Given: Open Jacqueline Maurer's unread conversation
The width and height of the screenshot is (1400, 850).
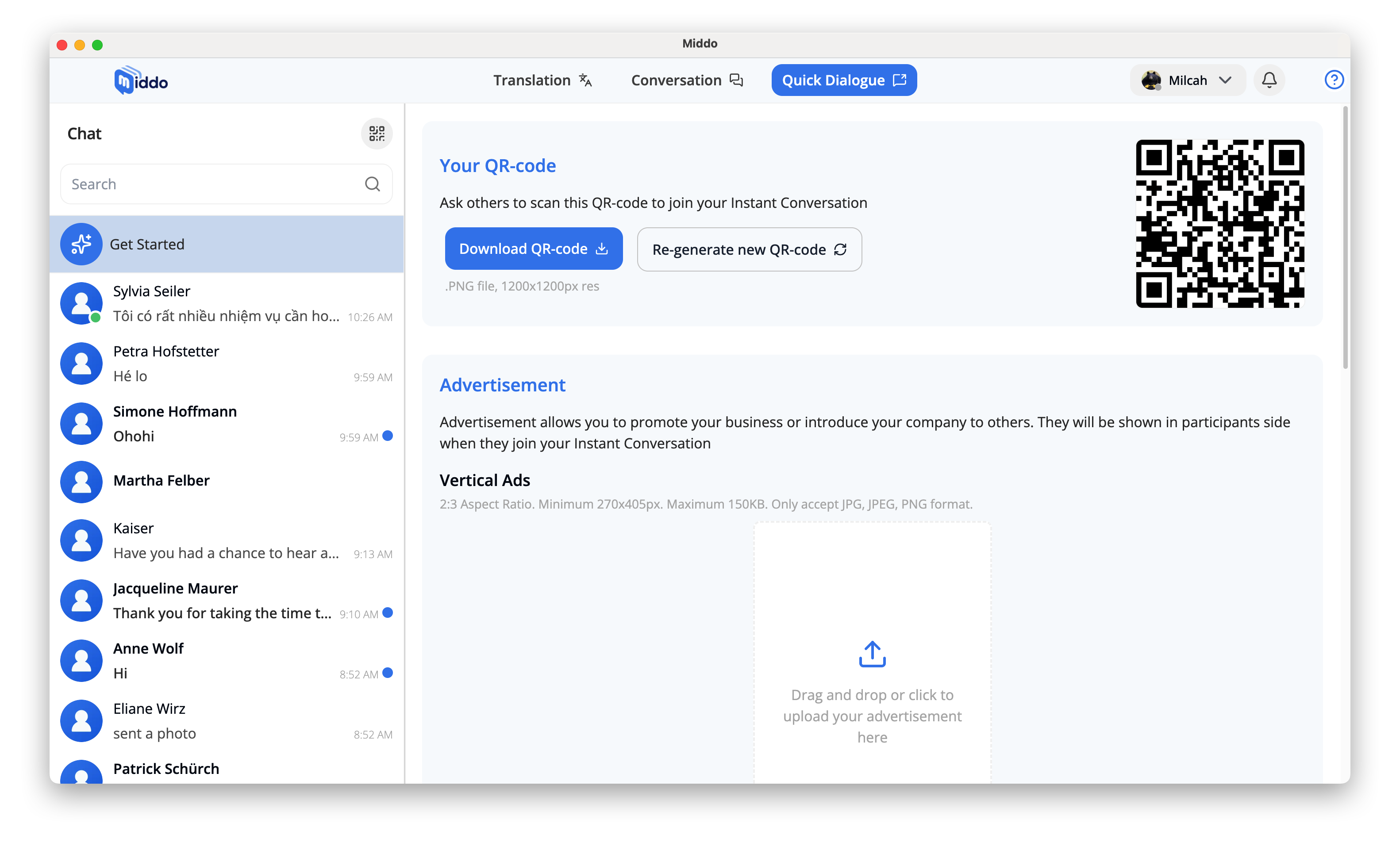Looking at the screenshot, I should (x=227, y=601).
